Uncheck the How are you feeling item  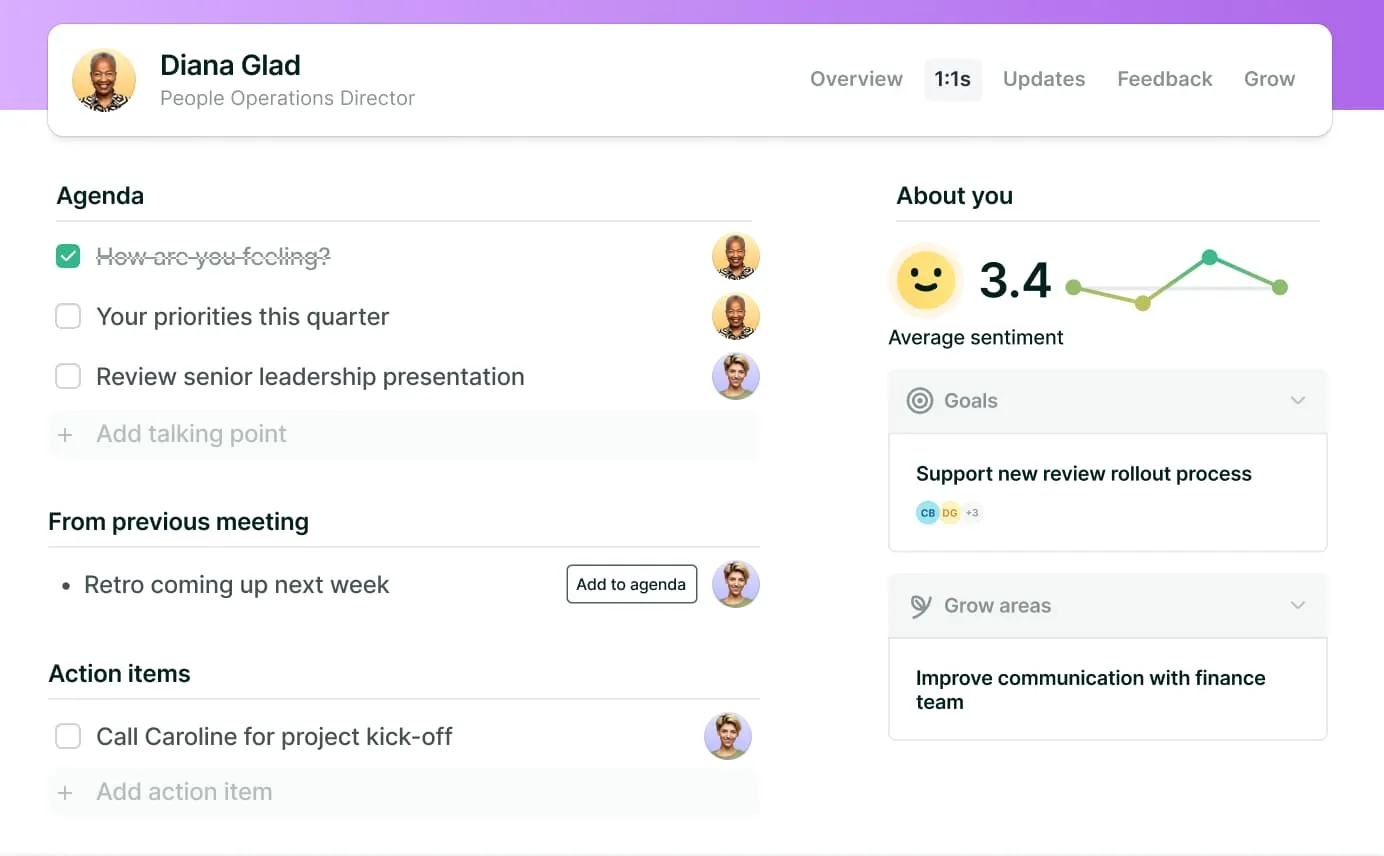68,257
